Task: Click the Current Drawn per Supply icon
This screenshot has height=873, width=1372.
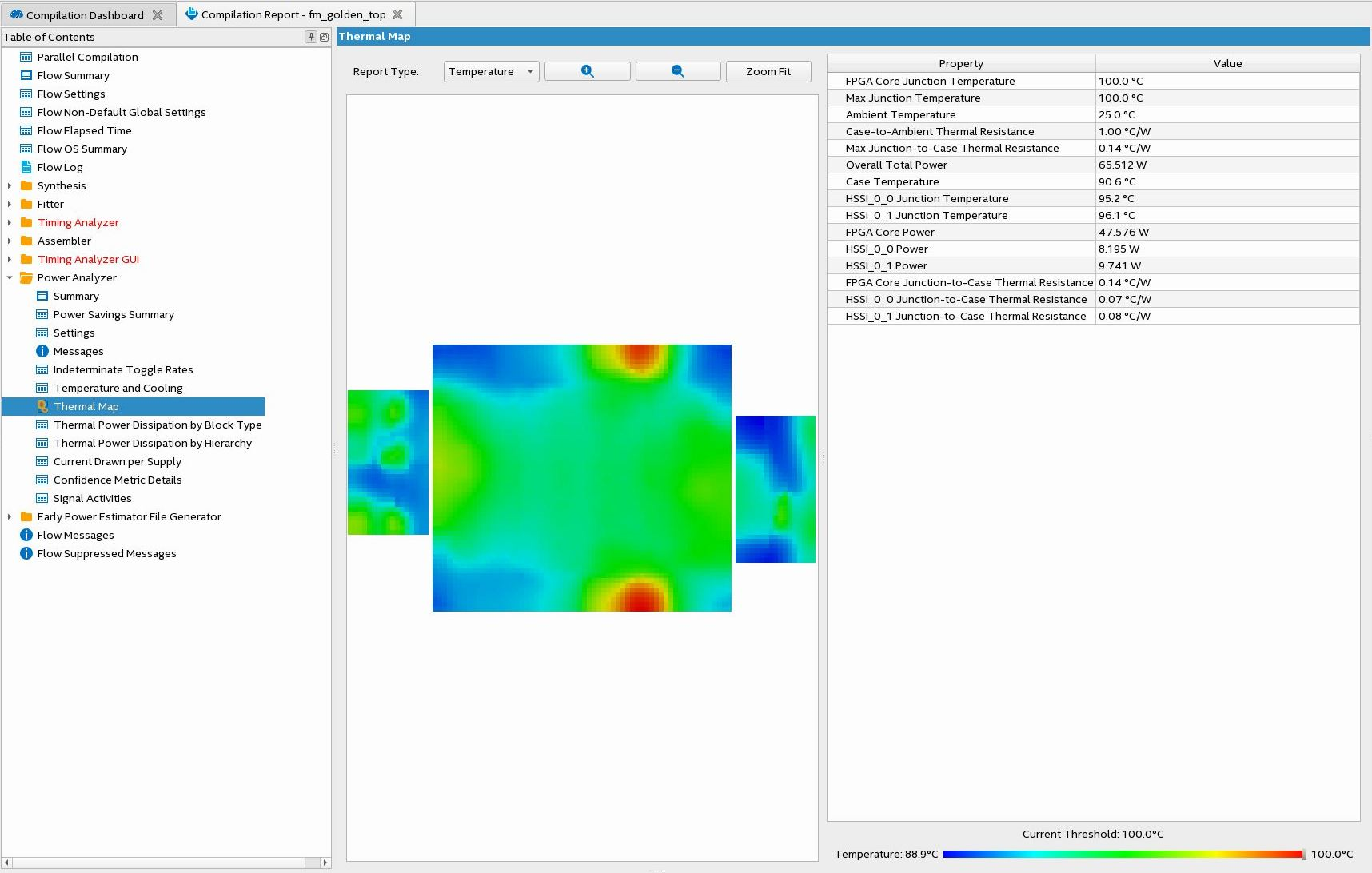Action: click(42, 461)
